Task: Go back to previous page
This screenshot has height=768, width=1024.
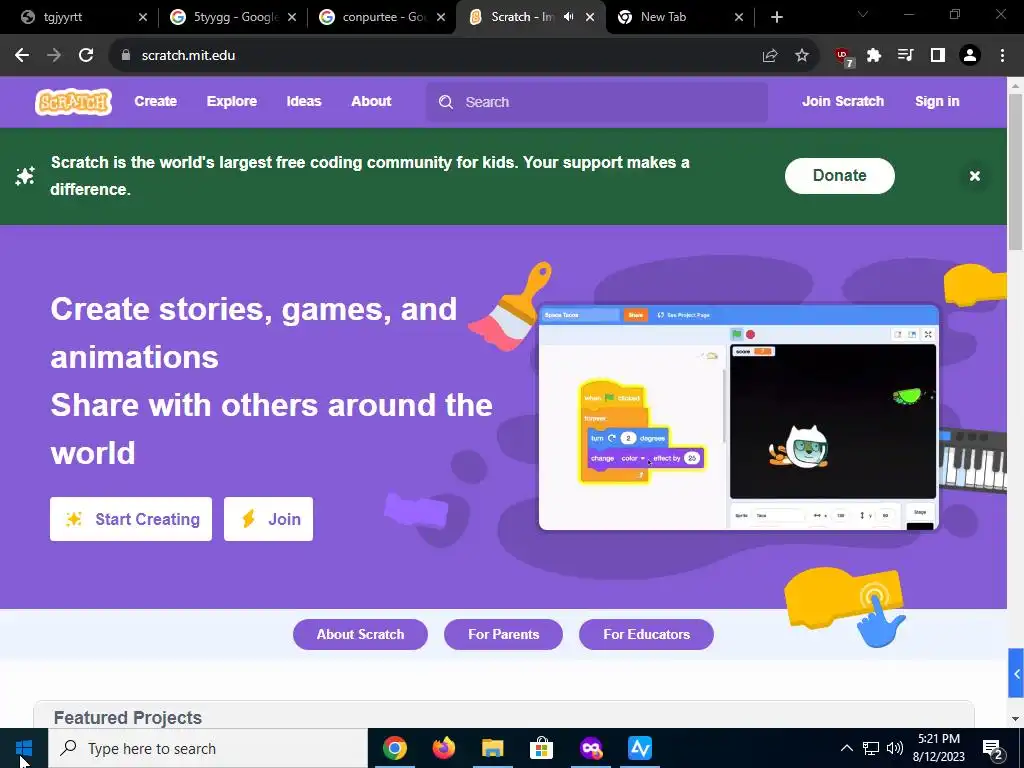Action: pos(22,56)
